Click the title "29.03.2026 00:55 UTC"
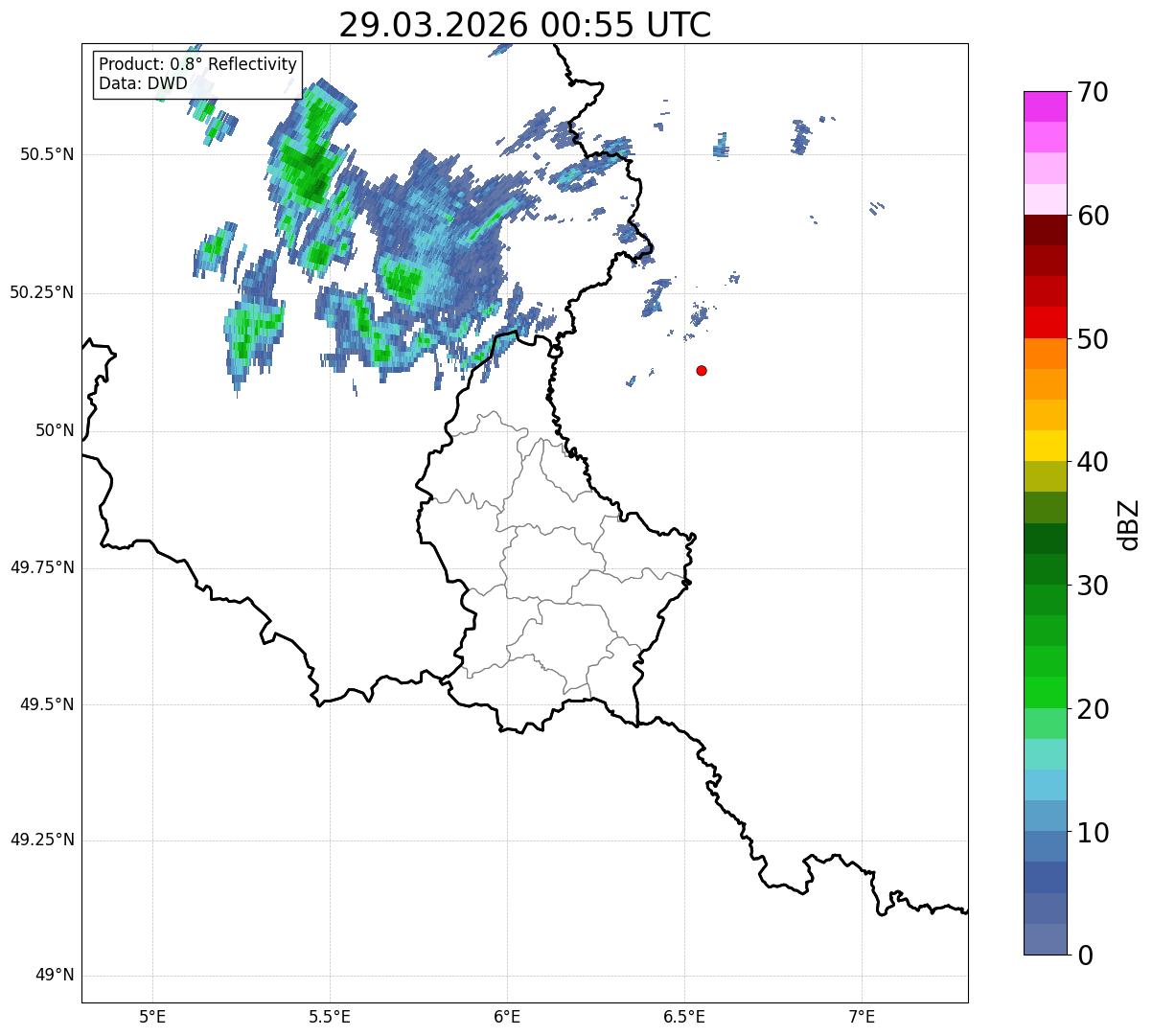1152x1036 pixels. pyautogui.click(x=525, y=25)
